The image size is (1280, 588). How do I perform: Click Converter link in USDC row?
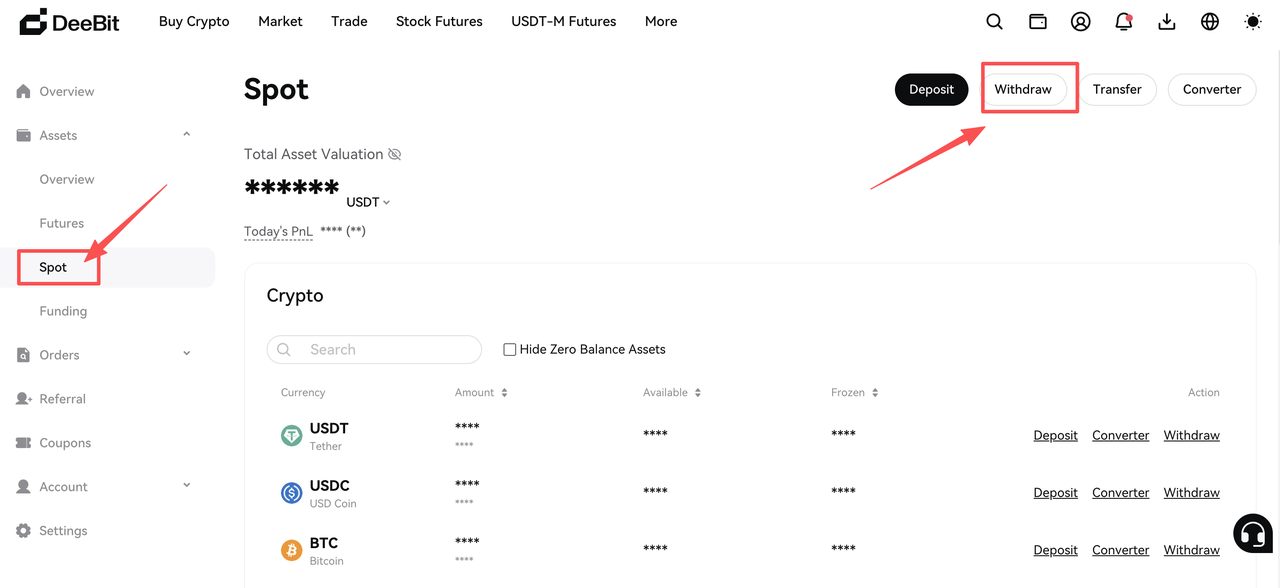1121,492
